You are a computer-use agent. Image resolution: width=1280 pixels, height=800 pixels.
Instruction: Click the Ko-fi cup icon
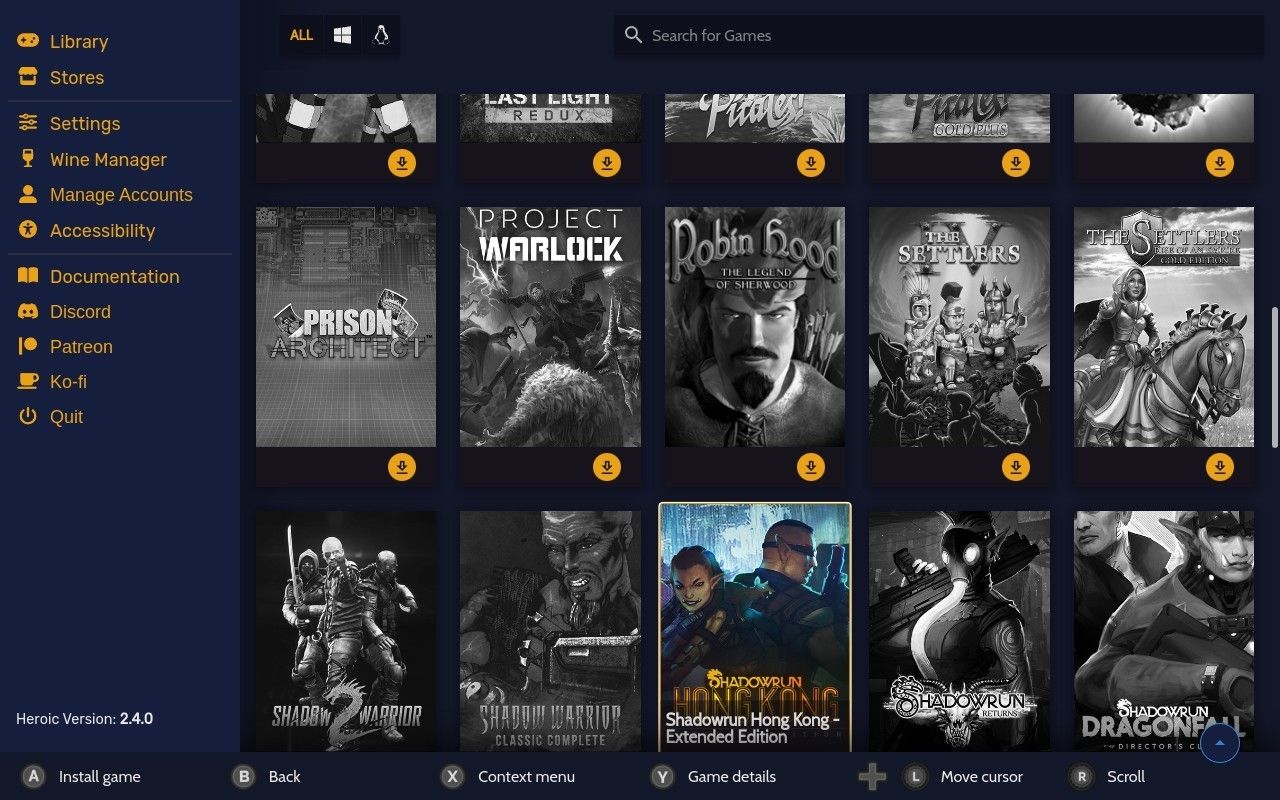(27, 381)
